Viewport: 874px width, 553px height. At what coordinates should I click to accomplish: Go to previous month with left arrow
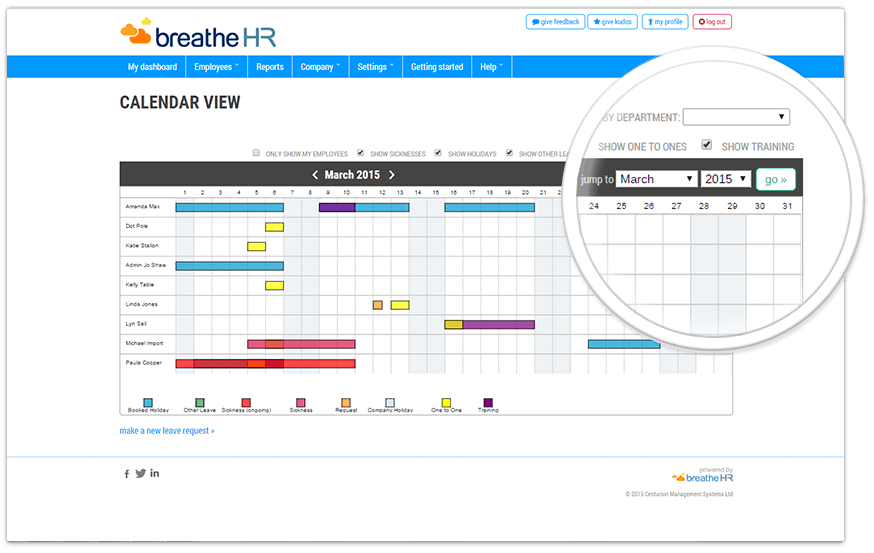coord(315,175)
